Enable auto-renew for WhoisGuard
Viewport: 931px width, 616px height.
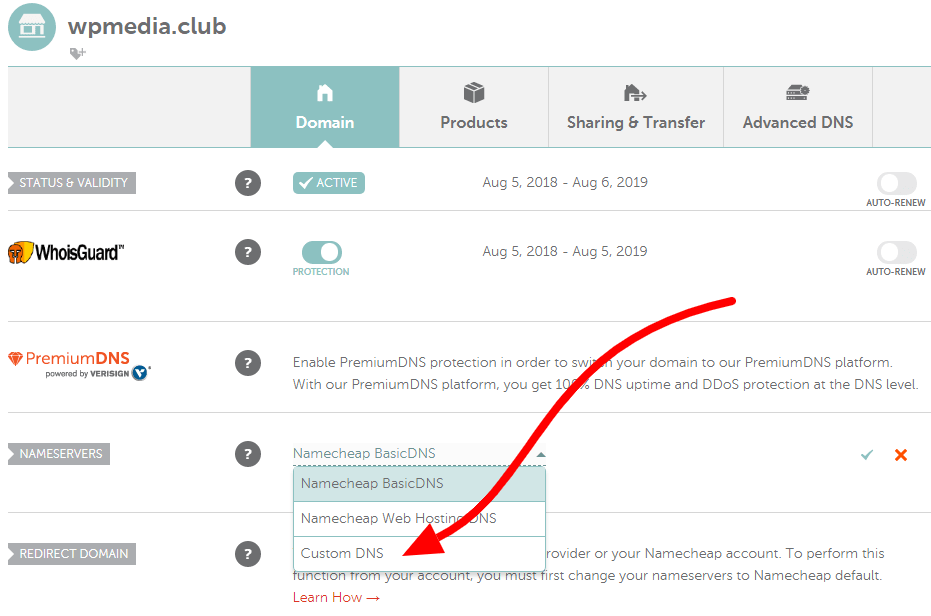(895, 250)
